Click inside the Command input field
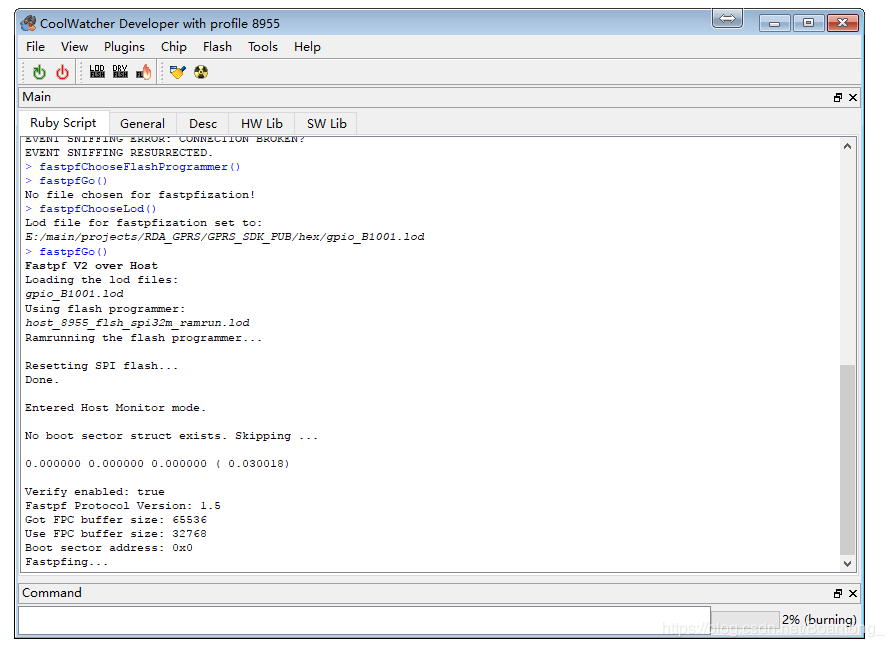This screenshot has height=647, width=894. coord(364,621)
